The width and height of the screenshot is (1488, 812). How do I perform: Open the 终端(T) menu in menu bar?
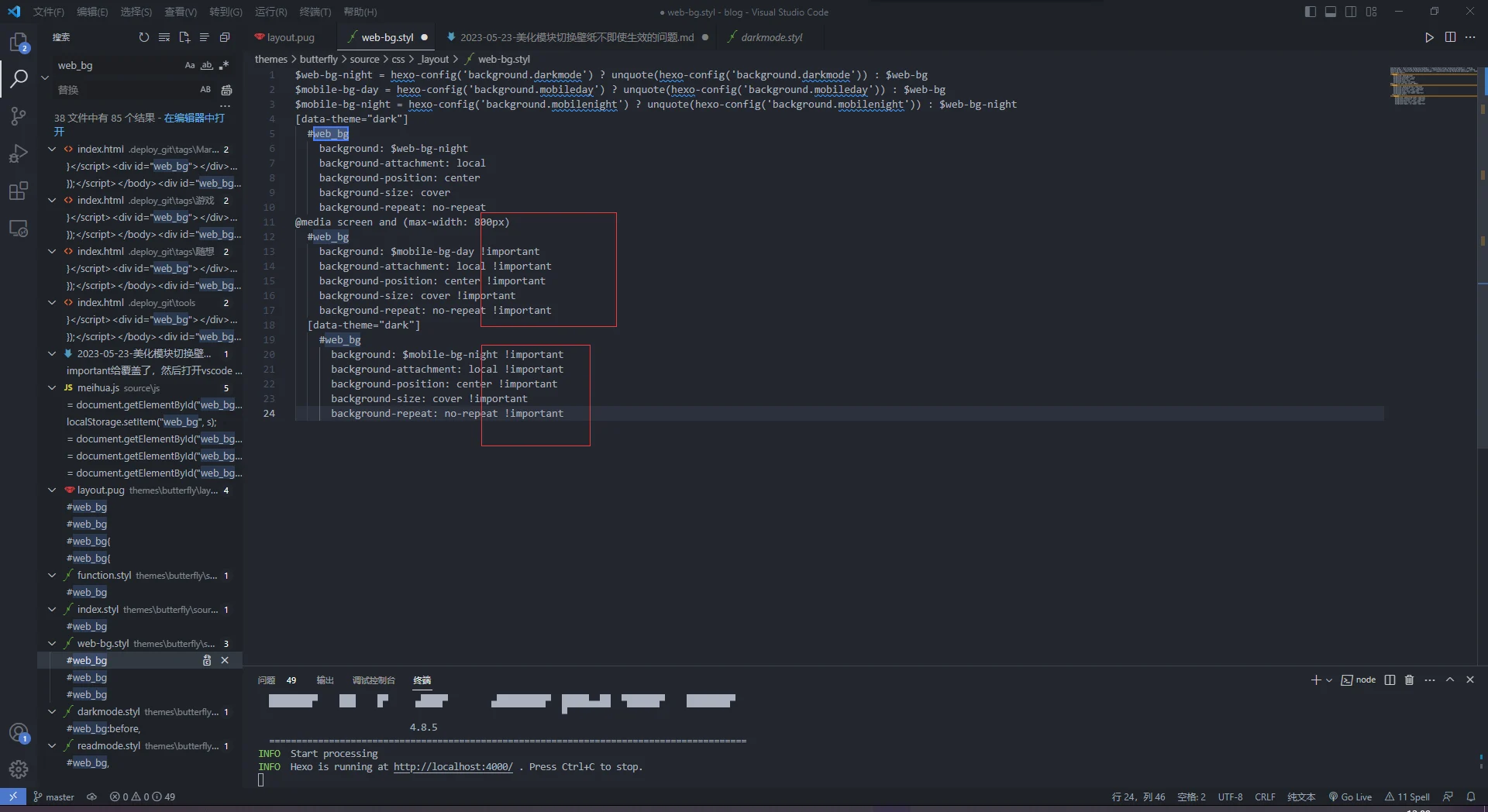click(315, 12)
